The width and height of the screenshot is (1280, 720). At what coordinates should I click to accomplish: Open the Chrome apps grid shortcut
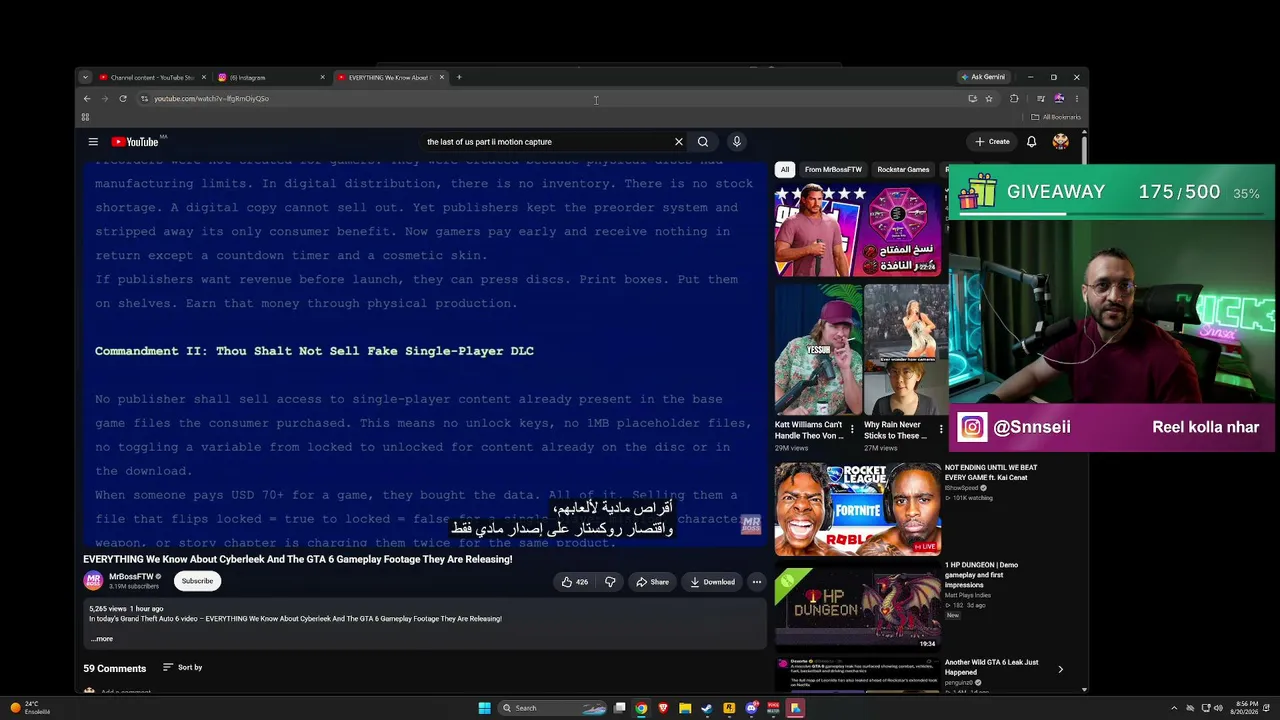[x=85, y=117]
